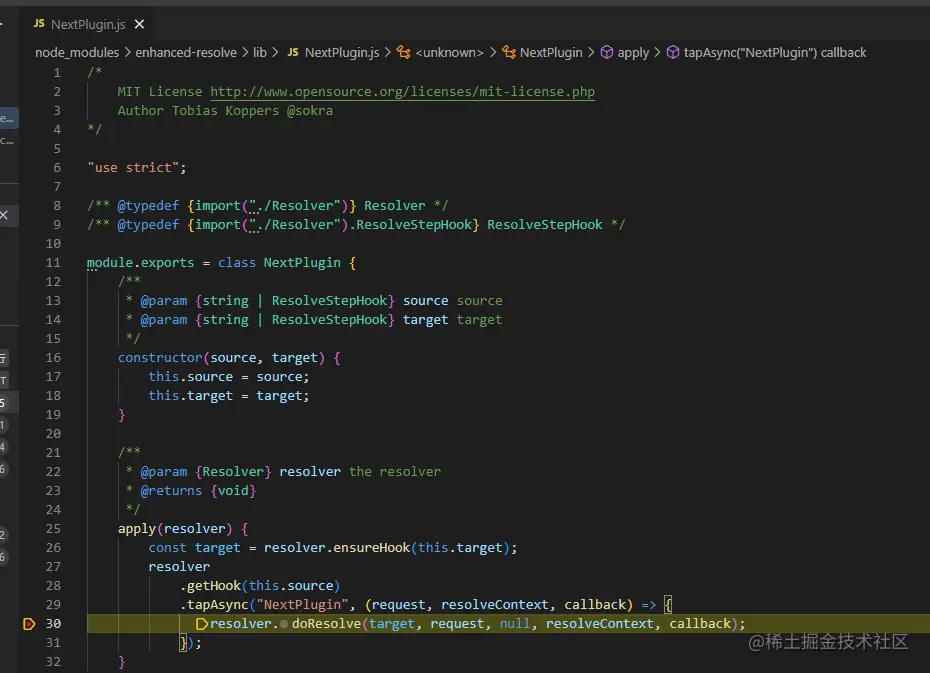Expand the chevron after enhanced-resolve
The width and height of the screenshot is (930, 673).
click(x=245, y=53)
